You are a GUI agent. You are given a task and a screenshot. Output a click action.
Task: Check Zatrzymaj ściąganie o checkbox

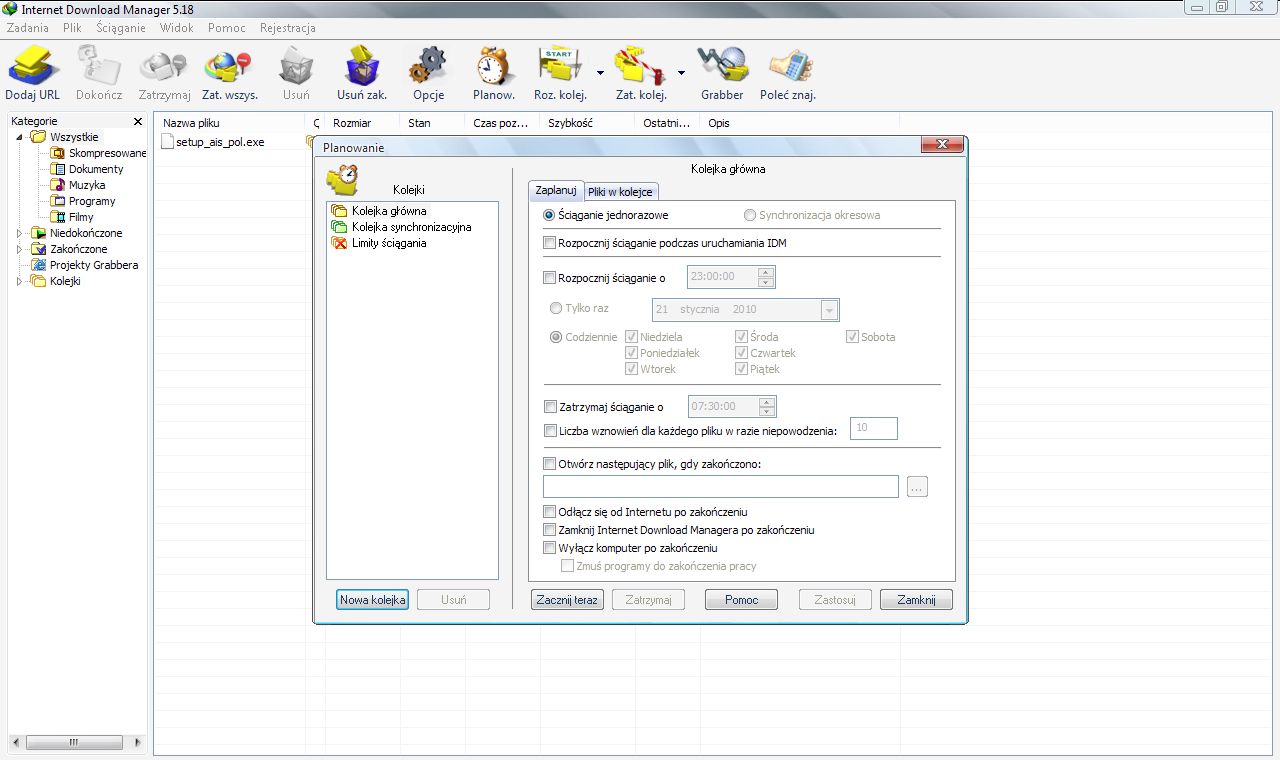tap(549, 407)
